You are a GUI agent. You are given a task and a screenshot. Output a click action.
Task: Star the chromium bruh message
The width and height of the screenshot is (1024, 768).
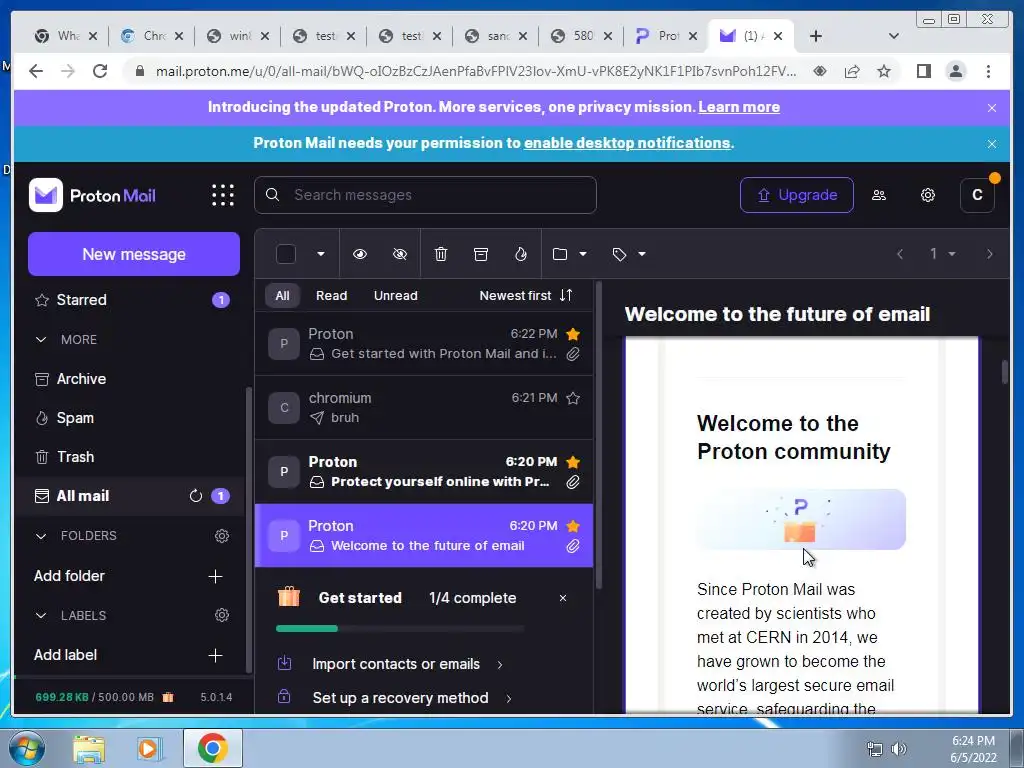[573, 398]
